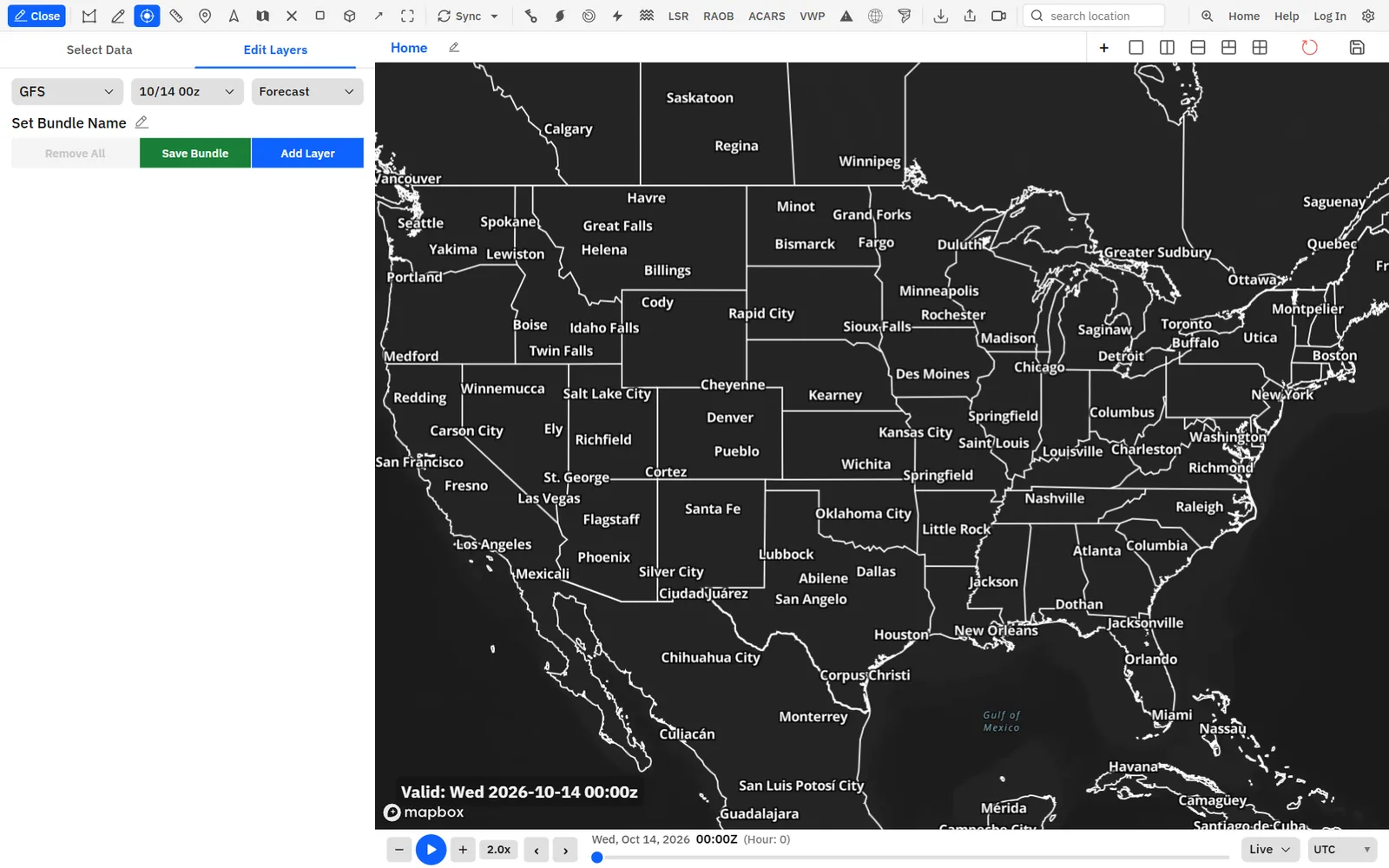This screenshot has width=1389, height=868.
Task: Select the square shape tool
Action: click(x=320, y=16)
